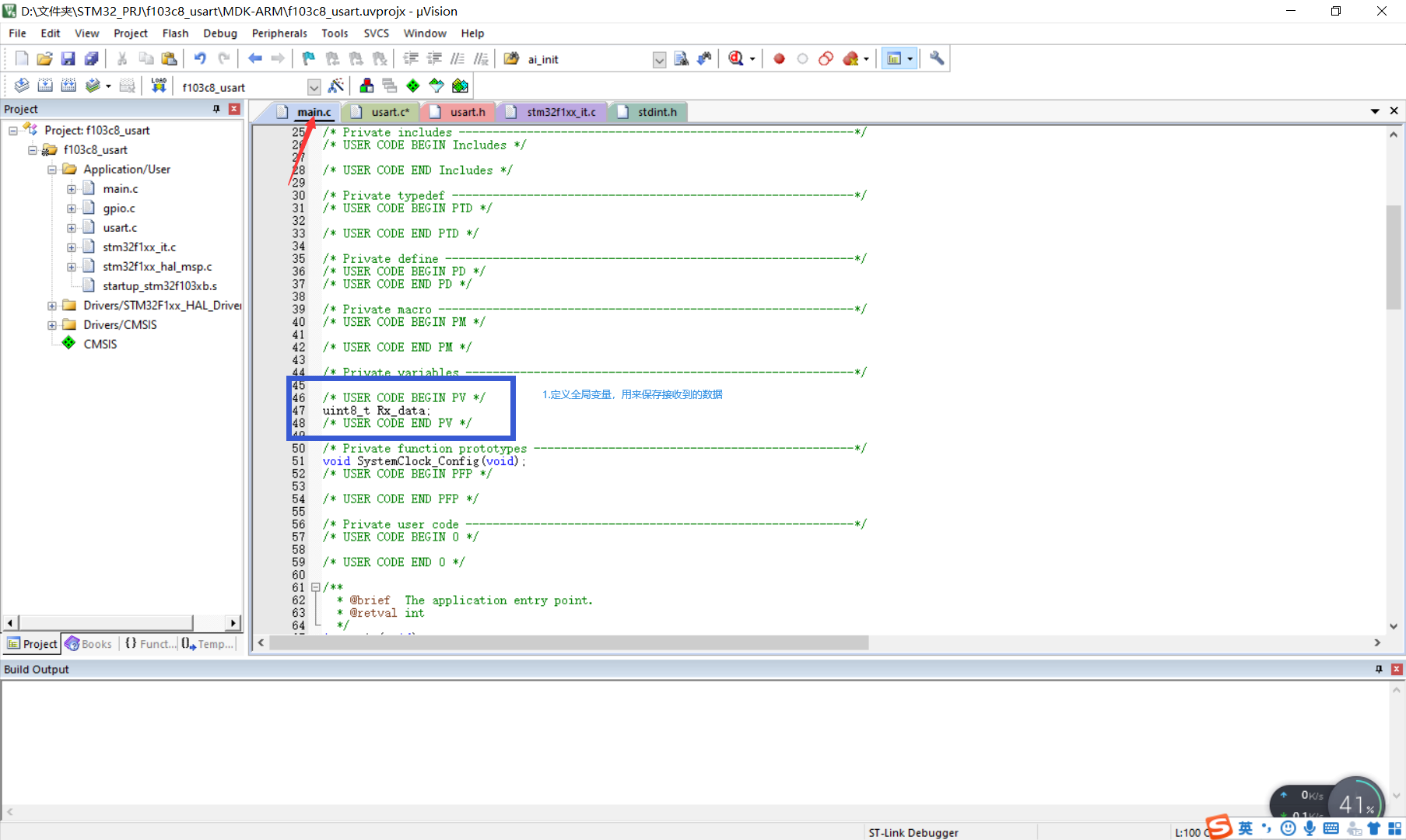
Task: Switch to the stm32f1xx_it.c editor tab
Action: (553, 112)
